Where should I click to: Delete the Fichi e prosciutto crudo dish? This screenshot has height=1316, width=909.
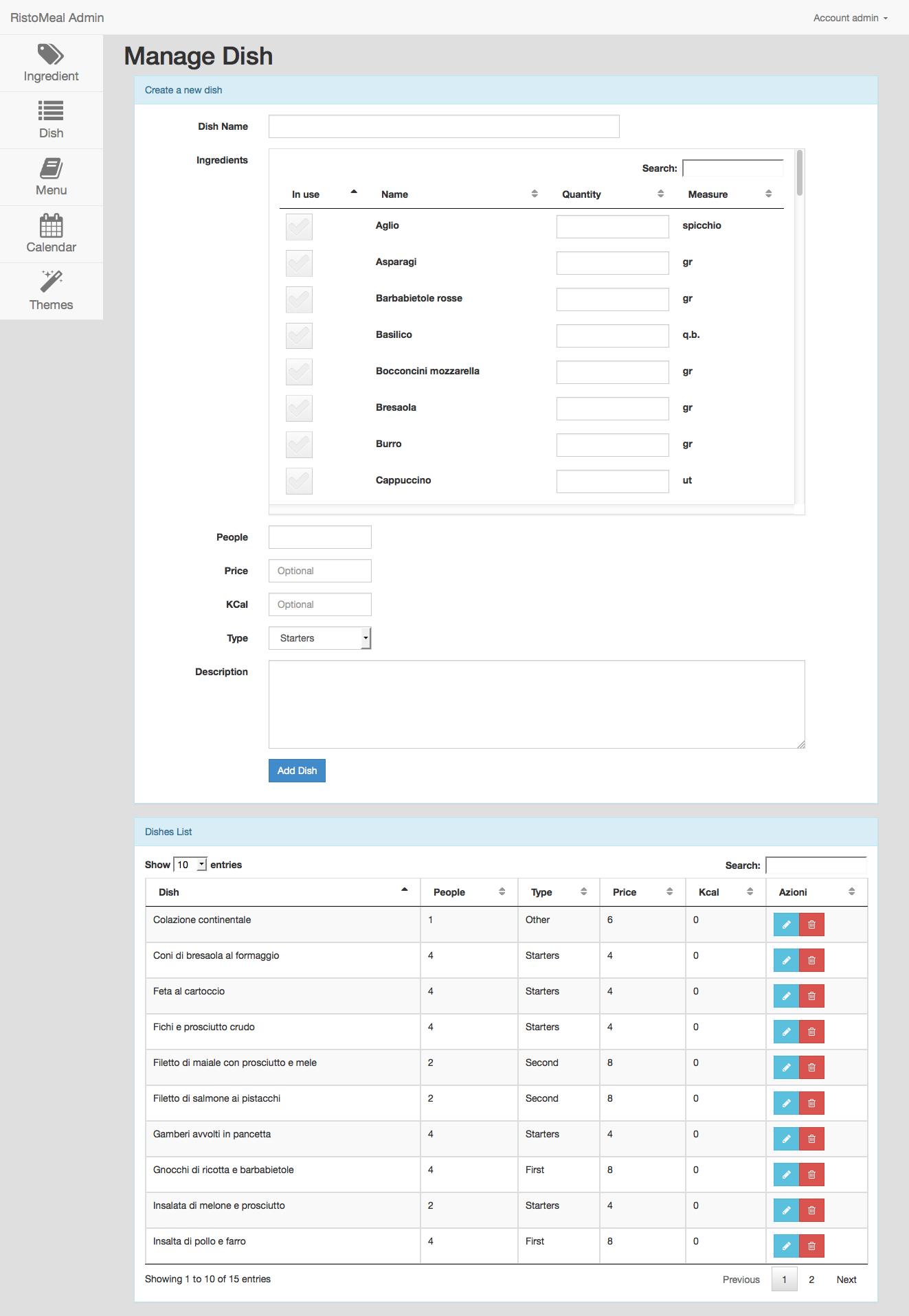[811, 1032]
